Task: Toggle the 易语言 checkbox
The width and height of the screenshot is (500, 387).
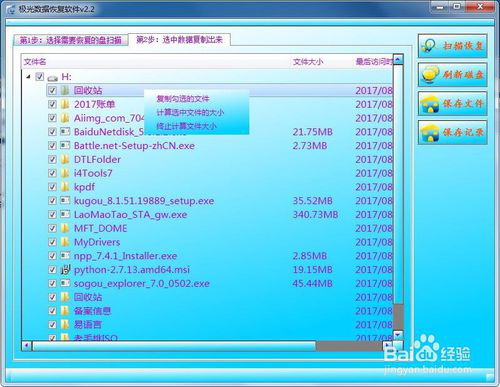Action: pos(52,324)
